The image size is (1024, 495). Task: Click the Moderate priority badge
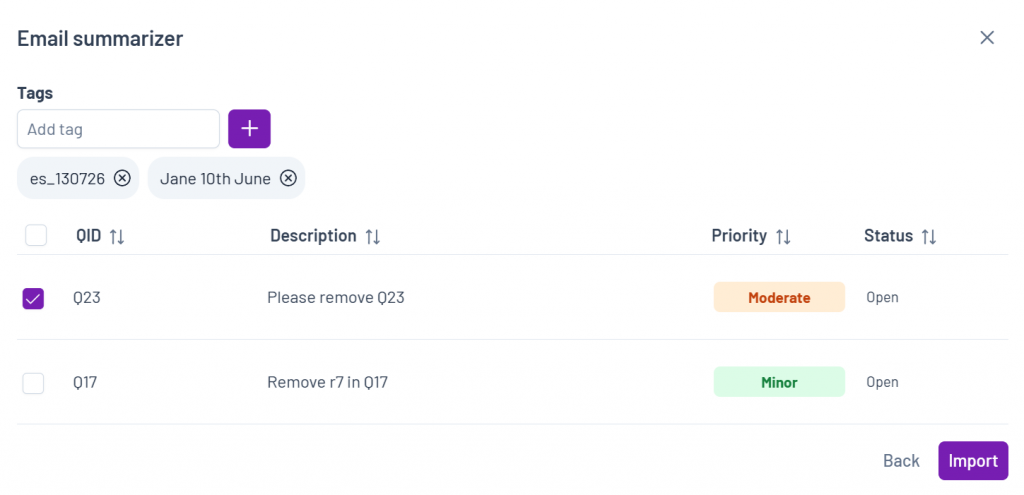click(779, 297)
